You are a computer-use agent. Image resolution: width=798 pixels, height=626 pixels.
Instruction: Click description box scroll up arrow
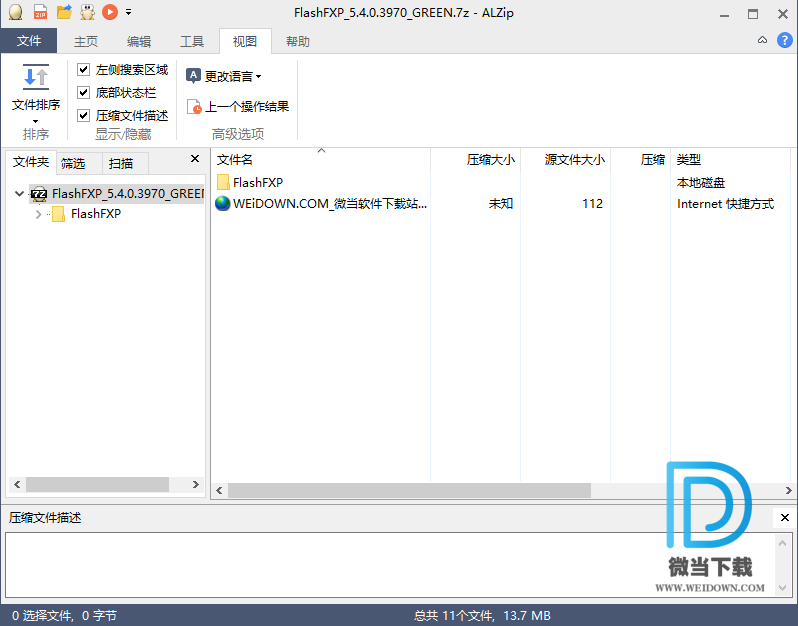click(783, 543)
